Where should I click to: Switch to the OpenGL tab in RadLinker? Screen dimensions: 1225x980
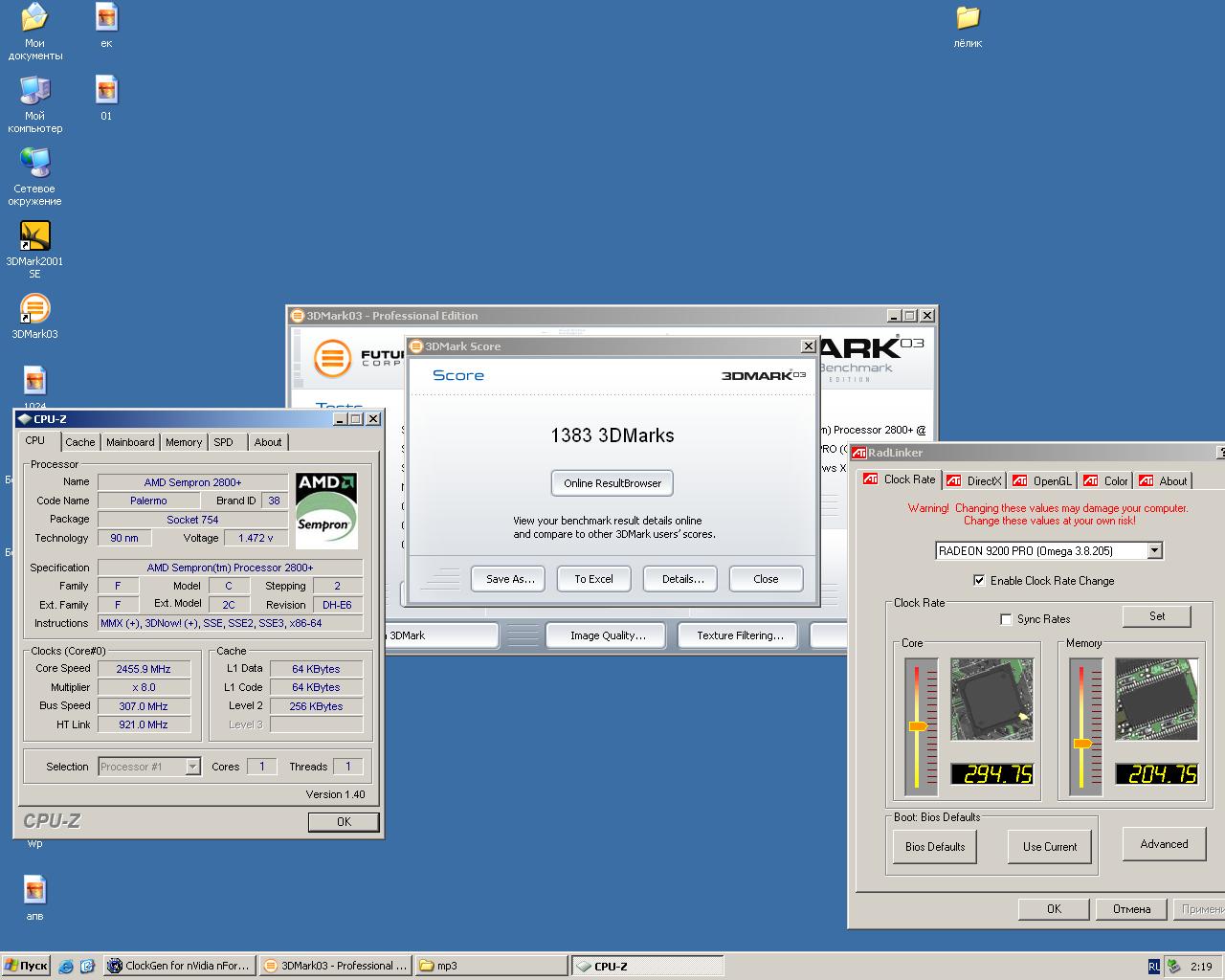1042,481
